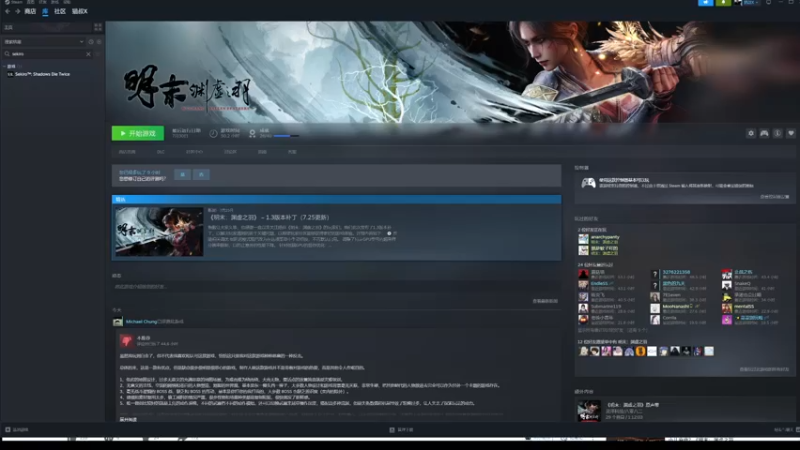Open friend Submarine119's entry

606,308
